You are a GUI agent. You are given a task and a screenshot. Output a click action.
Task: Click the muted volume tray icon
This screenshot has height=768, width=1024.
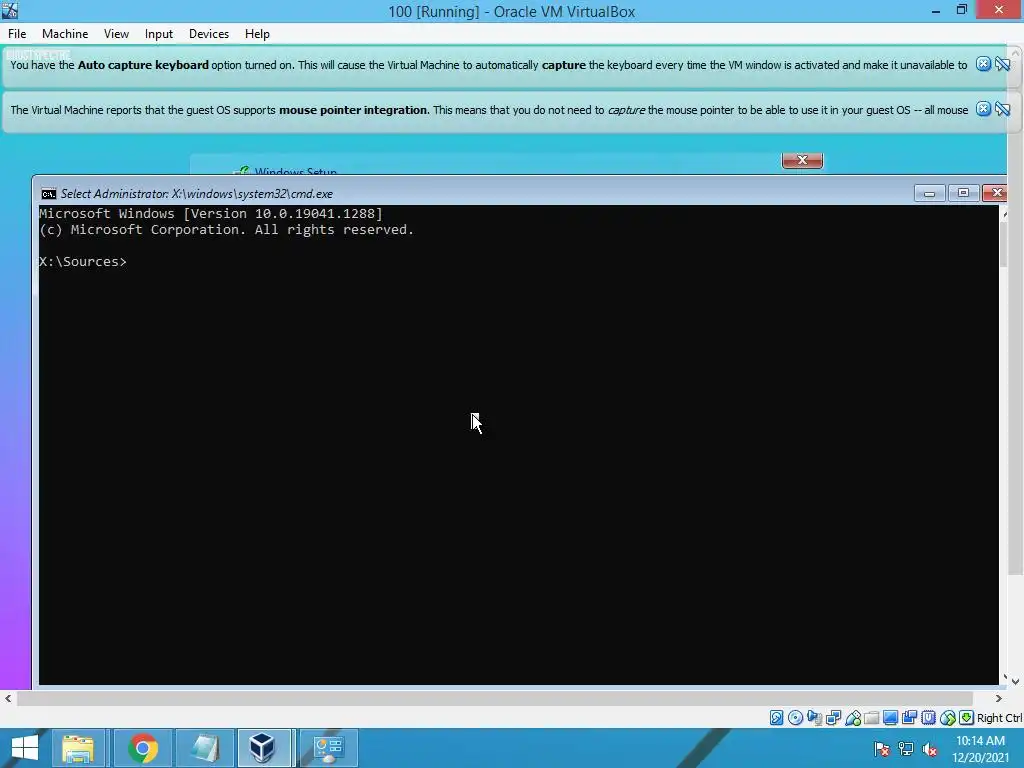[929, 749]
